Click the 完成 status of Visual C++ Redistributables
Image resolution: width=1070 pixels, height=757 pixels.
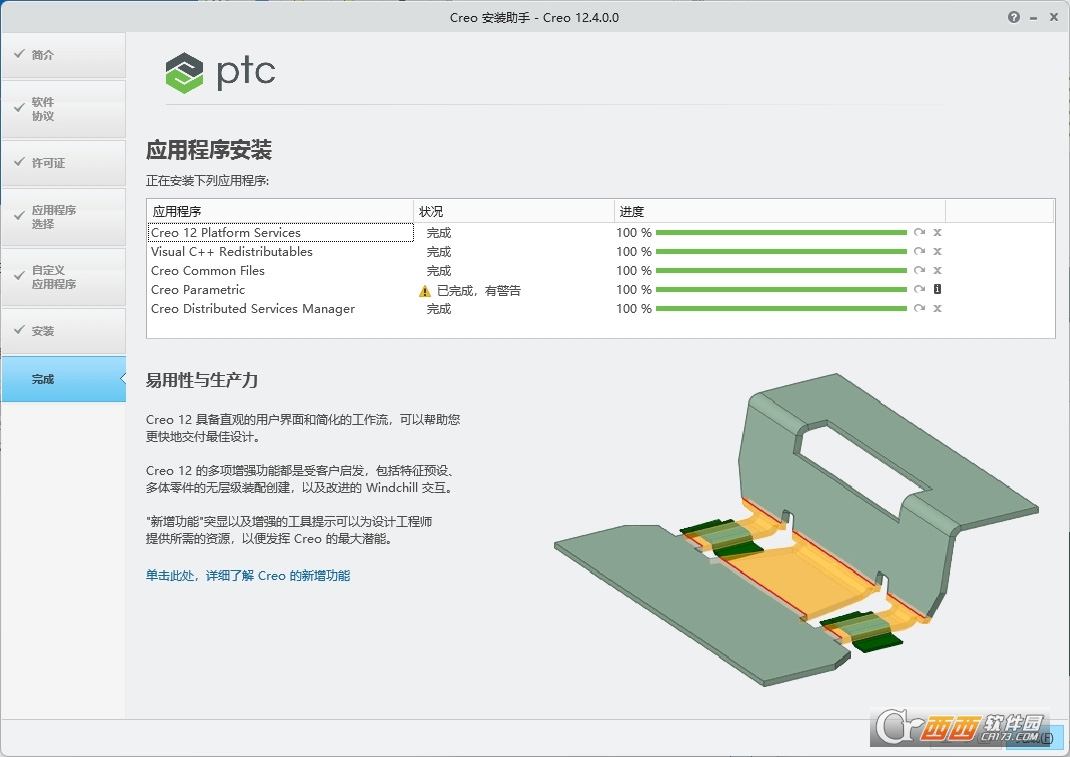point(439,252)
